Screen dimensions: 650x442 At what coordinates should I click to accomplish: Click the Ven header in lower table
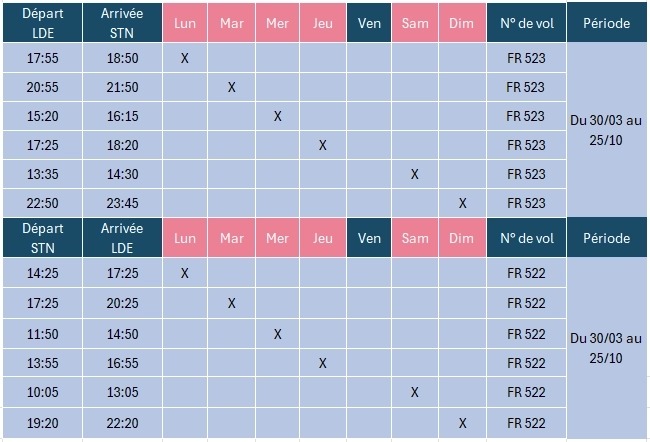(x=369, y=238)
